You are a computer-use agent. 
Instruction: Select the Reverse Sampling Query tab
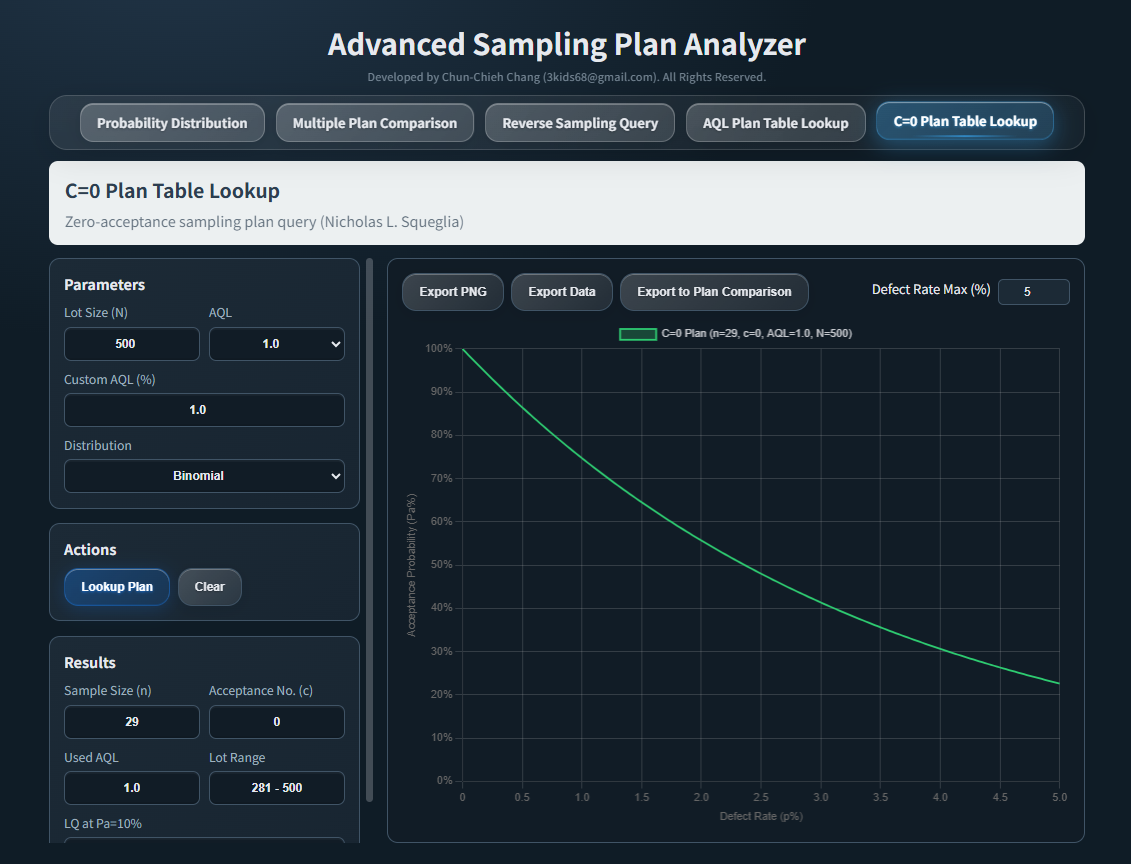579,122
